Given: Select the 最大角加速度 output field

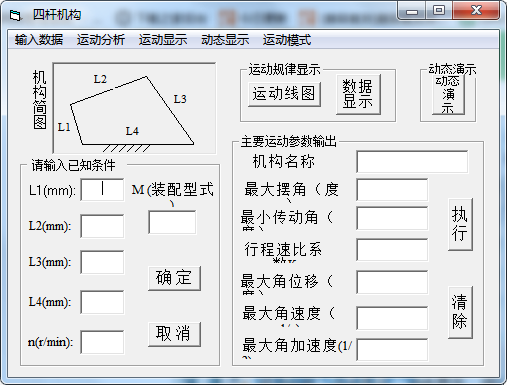Looking at the screenshot, I should tap(392, 350).
